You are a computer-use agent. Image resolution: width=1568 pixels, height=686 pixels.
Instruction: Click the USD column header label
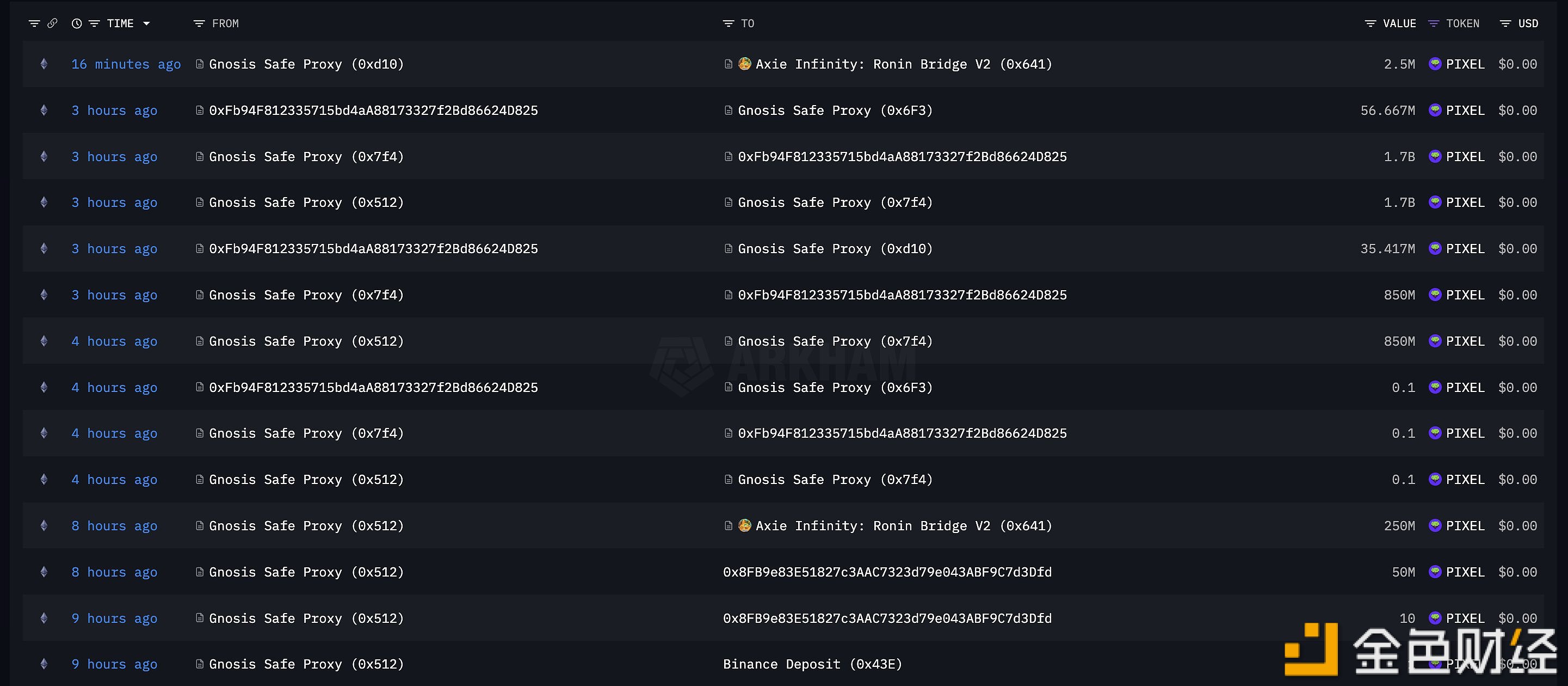pyautogui.click(x=1528, y=24)
